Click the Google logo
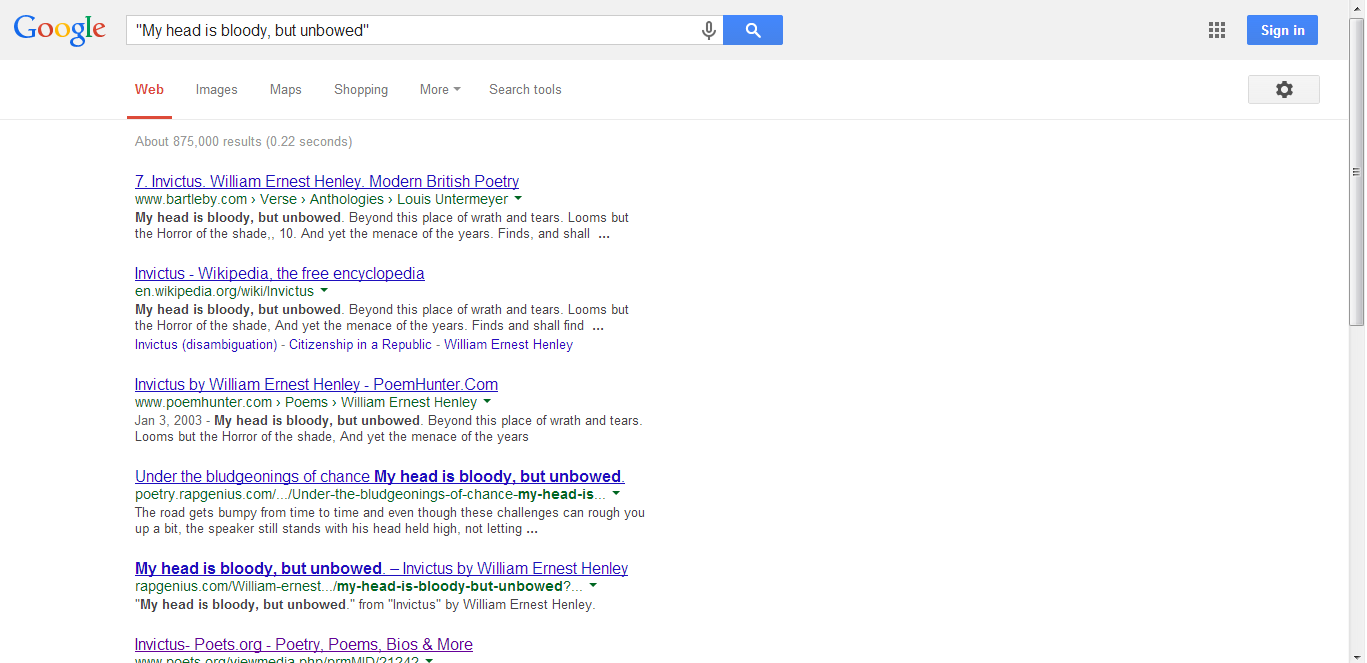 pos(59,30)
